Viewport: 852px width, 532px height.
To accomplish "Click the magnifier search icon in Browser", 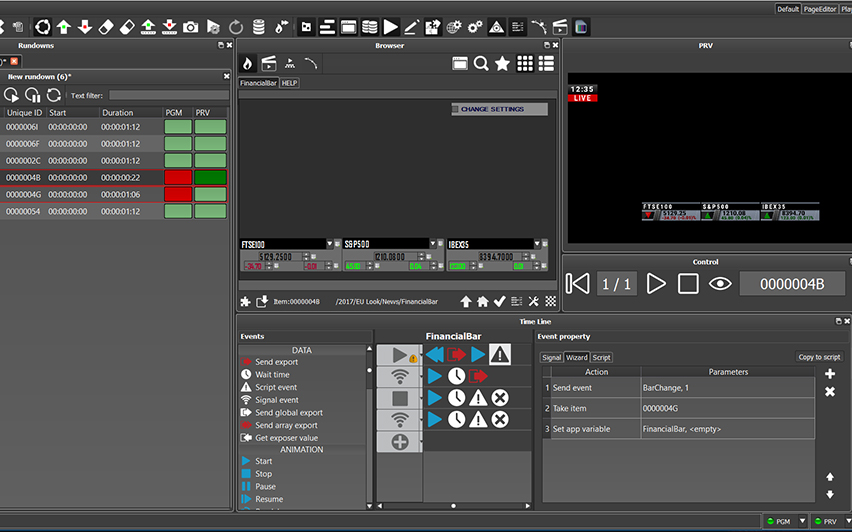I will (481, 64).
